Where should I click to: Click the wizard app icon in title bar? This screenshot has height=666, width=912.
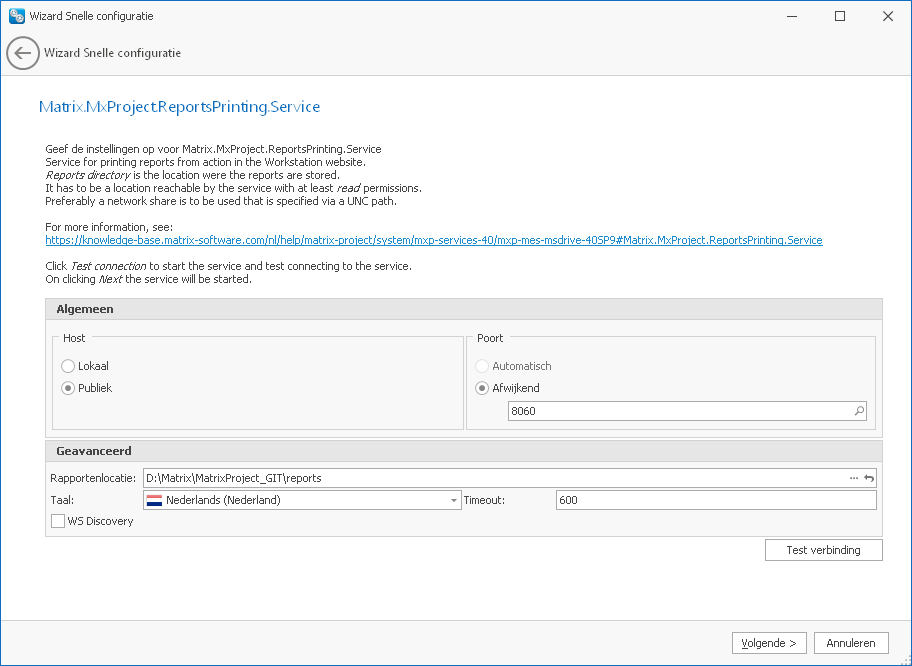(17, 16)
